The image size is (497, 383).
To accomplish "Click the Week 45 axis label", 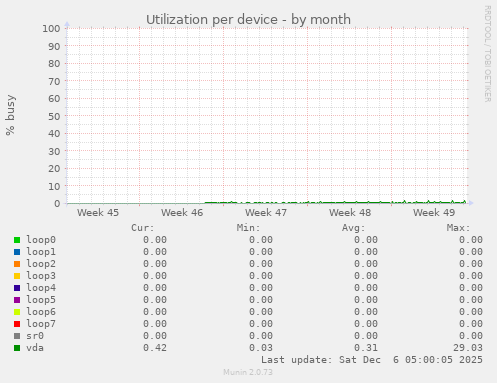I will (x=98, y=213).
